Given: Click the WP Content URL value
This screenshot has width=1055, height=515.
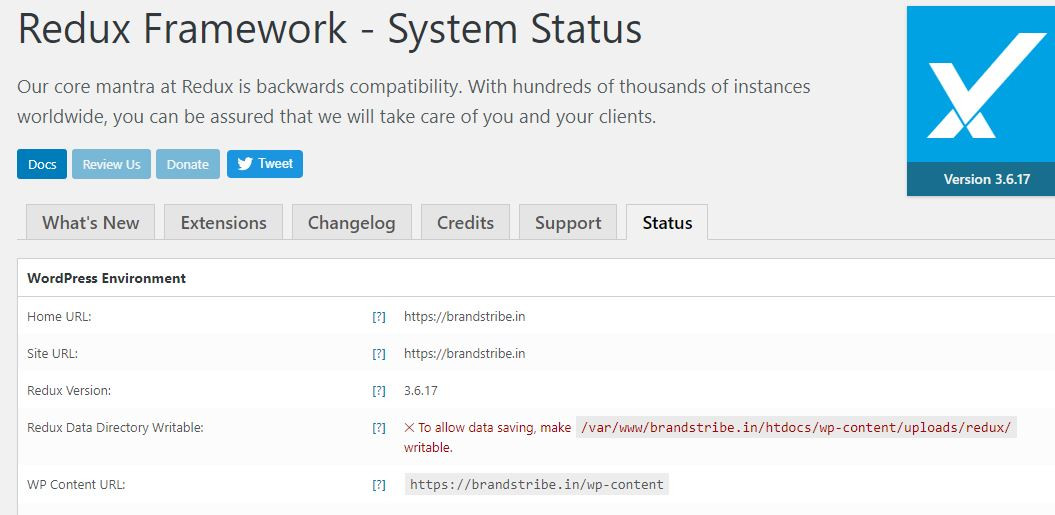Looking at the screenshot, I should click(x=537, y=485).
